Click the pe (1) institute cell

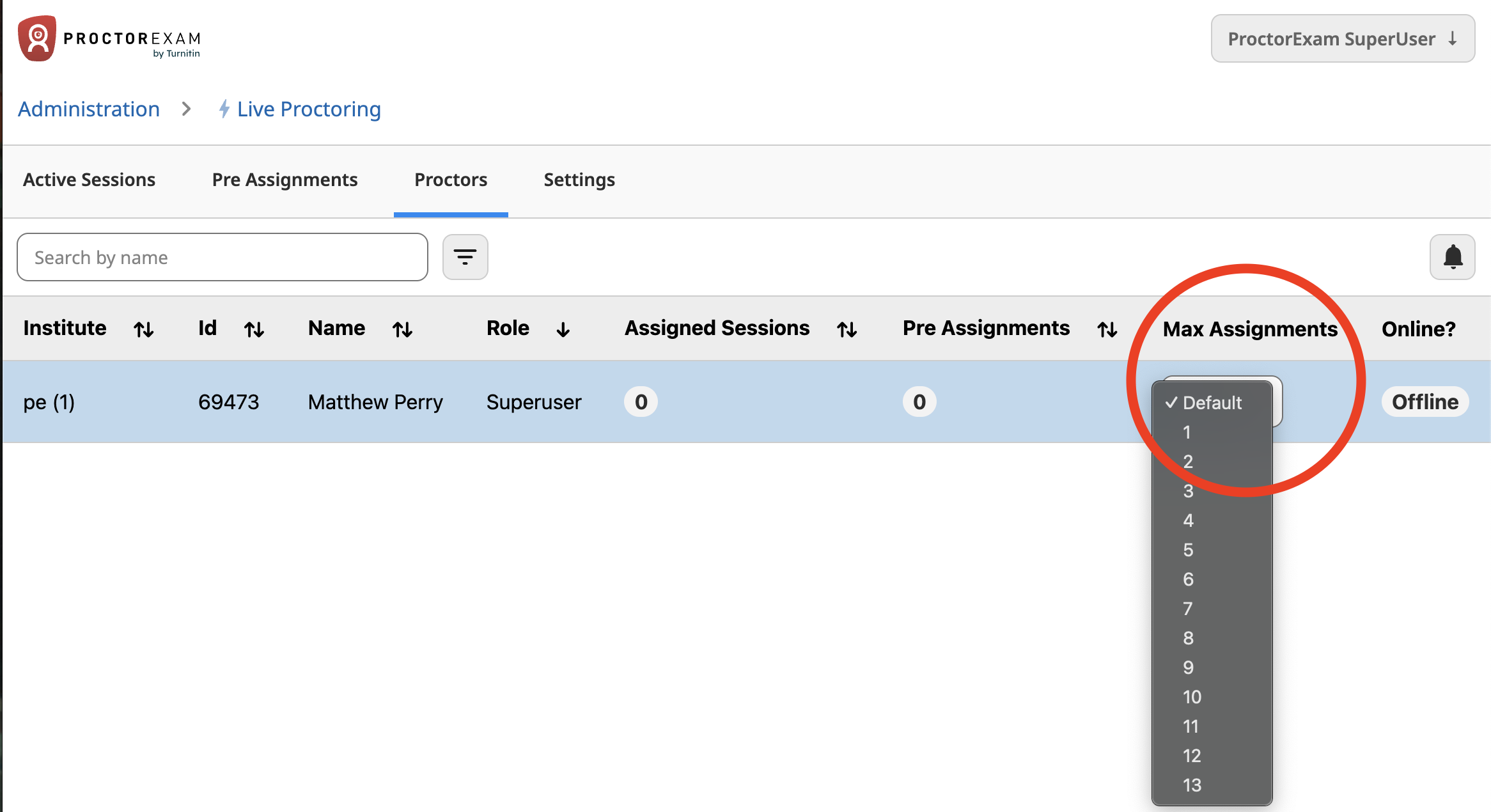coord(49,402)
